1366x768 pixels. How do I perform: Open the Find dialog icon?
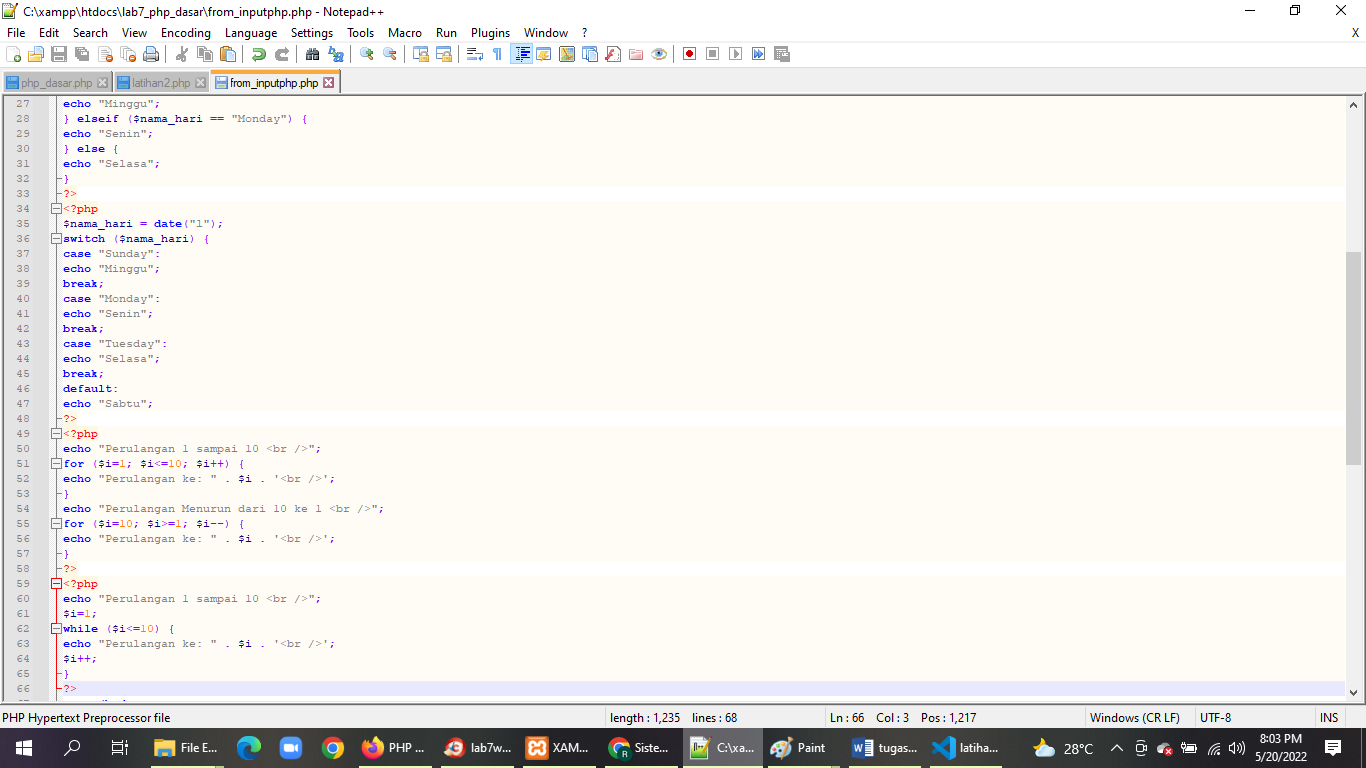pos(312,54)
